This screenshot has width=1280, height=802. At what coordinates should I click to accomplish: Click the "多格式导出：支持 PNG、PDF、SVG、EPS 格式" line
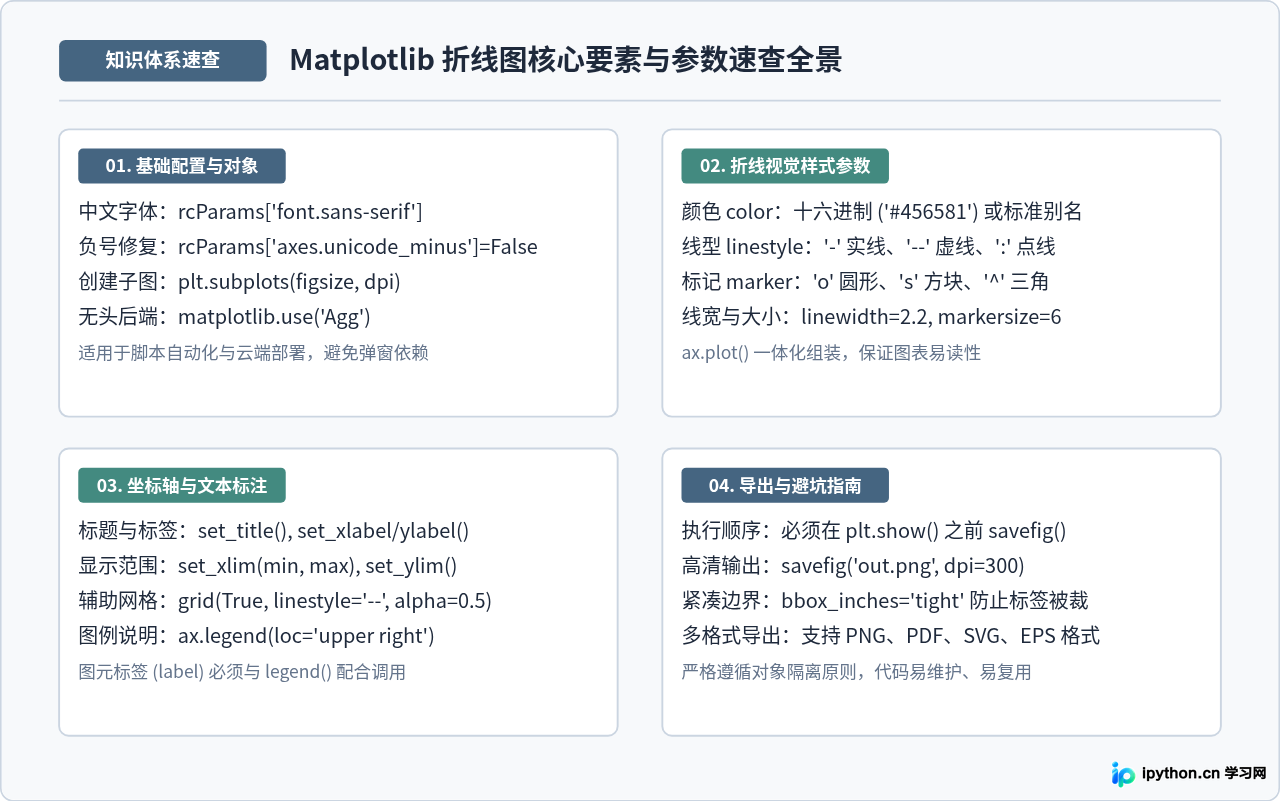(891, 636)
